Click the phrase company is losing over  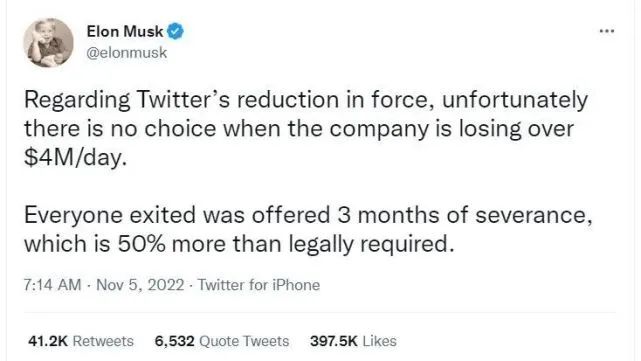coord(451,129)
